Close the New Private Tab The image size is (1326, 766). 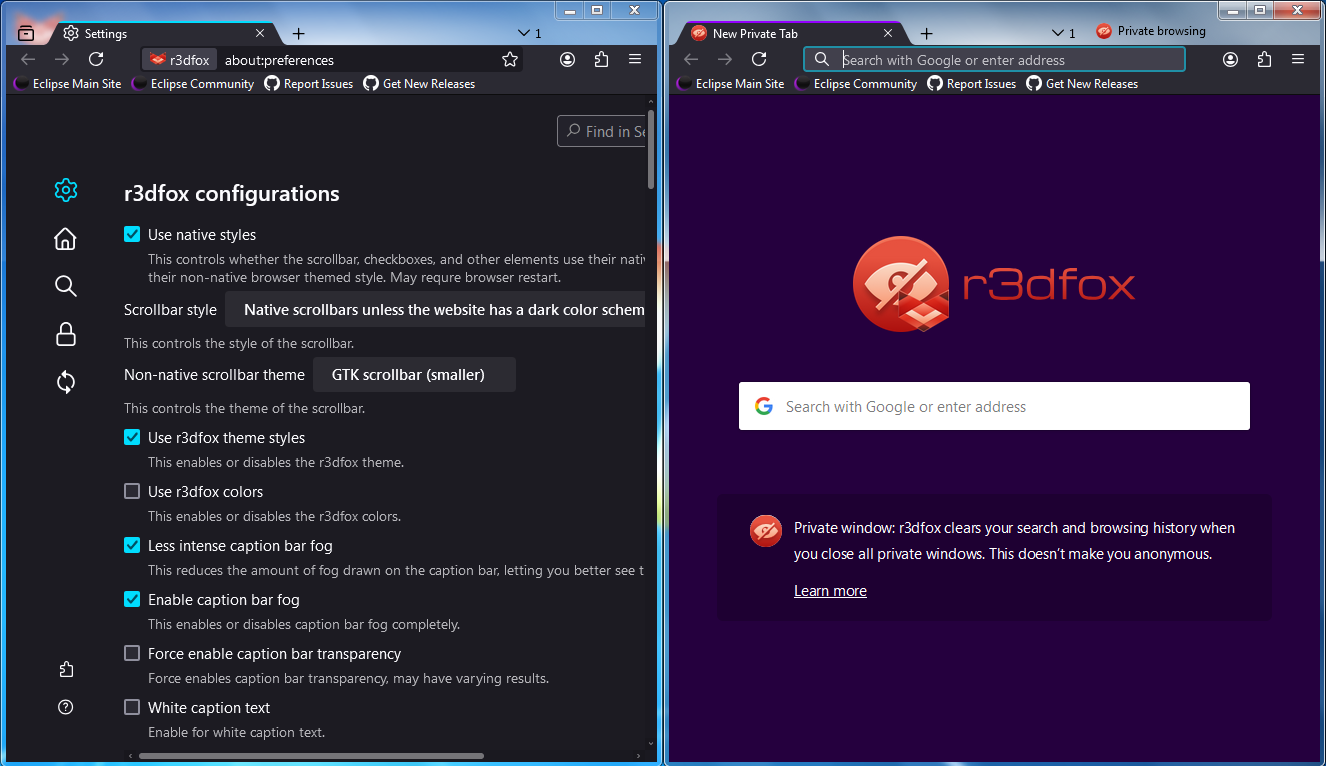coord(888,33)
